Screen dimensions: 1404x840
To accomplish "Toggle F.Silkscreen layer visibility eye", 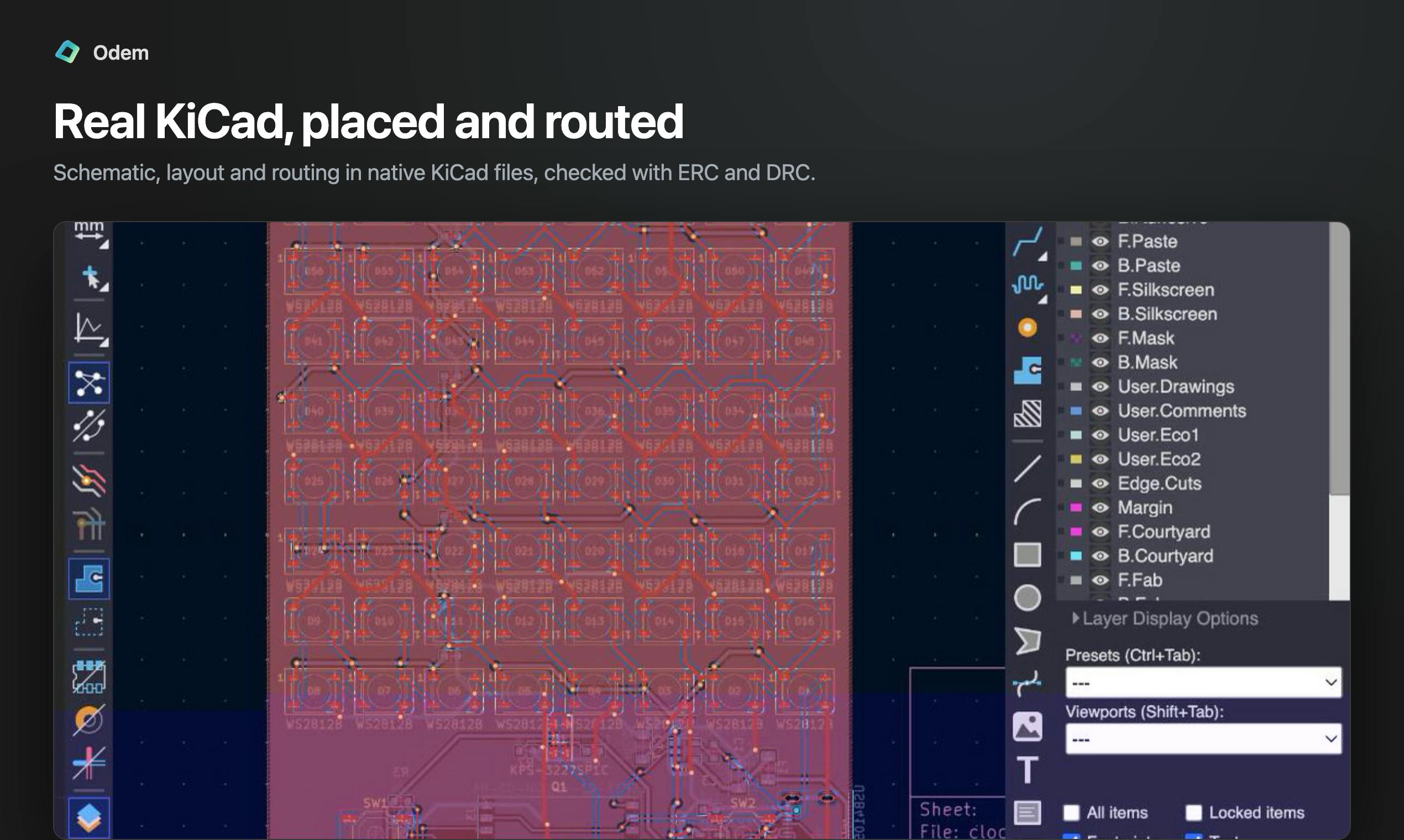I will click(1100, 290).
